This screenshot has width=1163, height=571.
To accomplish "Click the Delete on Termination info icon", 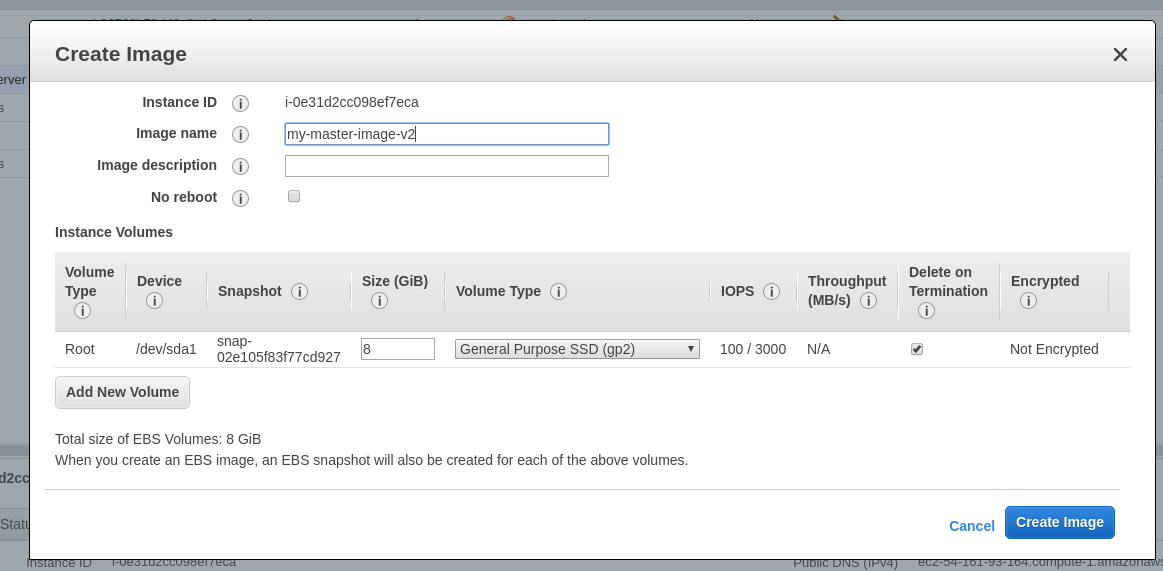I will [x=926, y=311].
